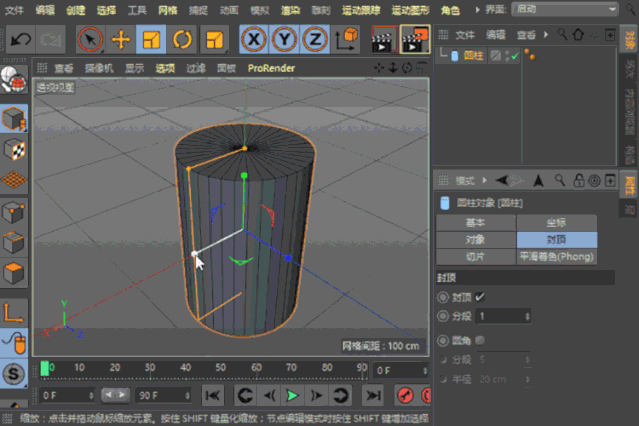
Task: Click the live selection tool
Action: tap(90, 40)
